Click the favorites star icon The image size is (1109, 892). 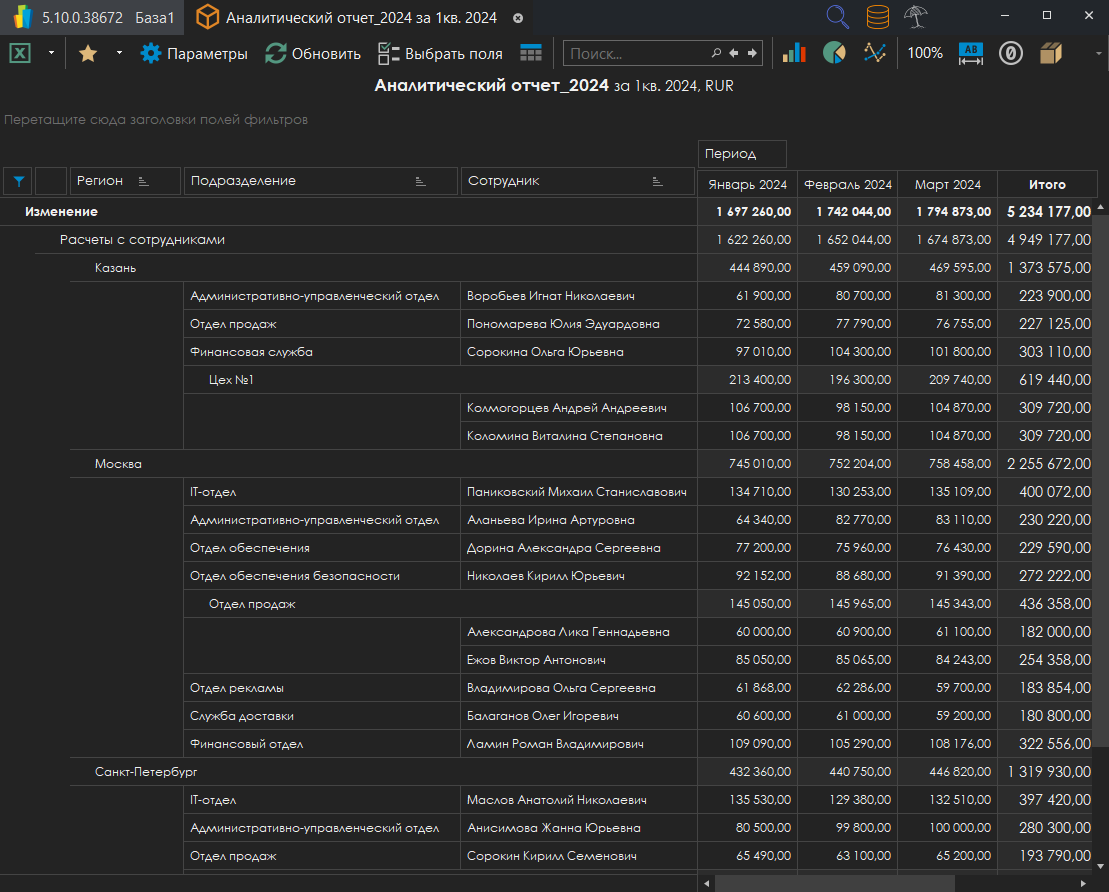(x=88, y=54)
